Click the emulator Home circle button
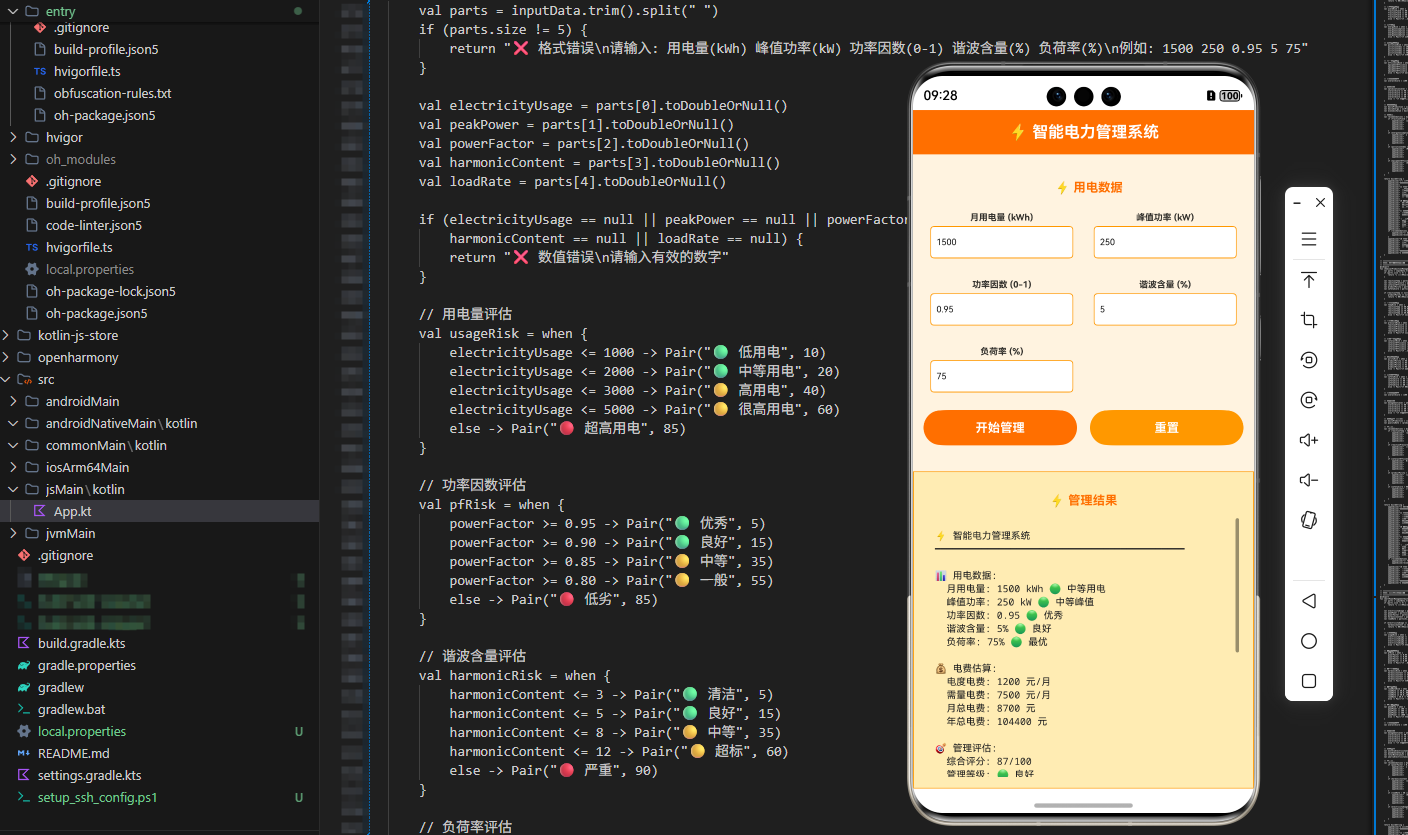This screenshot has height=835, width=1408. [x=1308, y=641]
